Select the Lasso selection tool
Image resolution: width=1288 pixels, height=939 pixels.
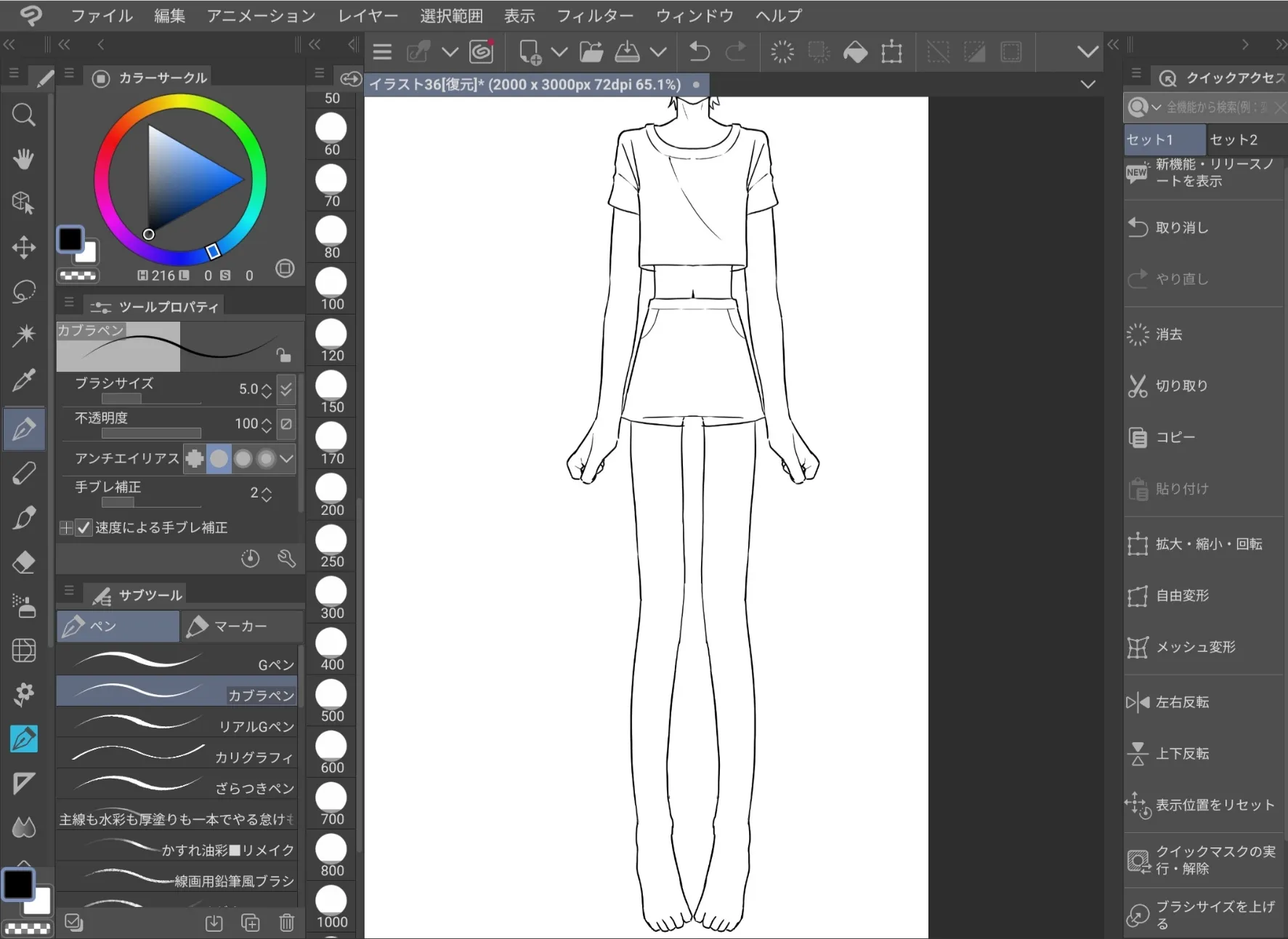pyautogui.click(x=24, y=291)
